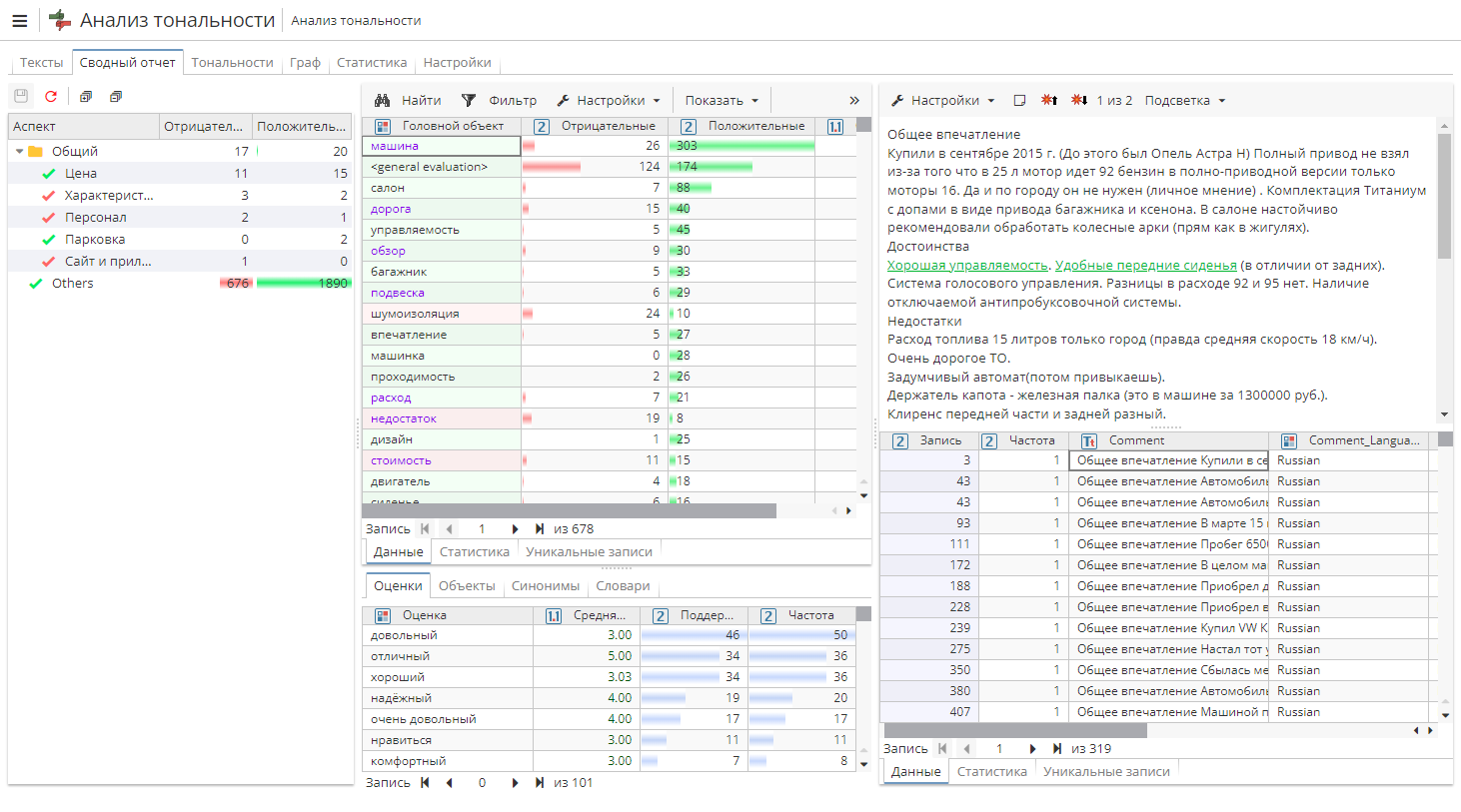The height and width of the screenshot is (812, 1461).
Task: Open the Показать dropdown
Action: (x=722, y=100)
